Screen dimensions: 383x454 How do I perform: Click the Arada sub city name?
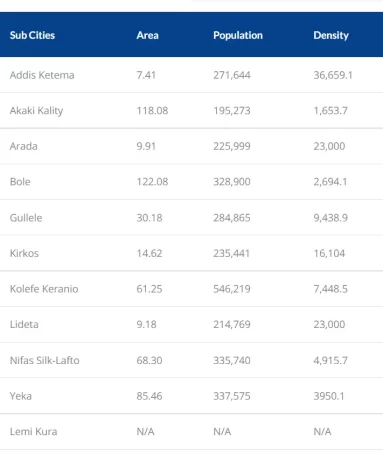[23, 146]
